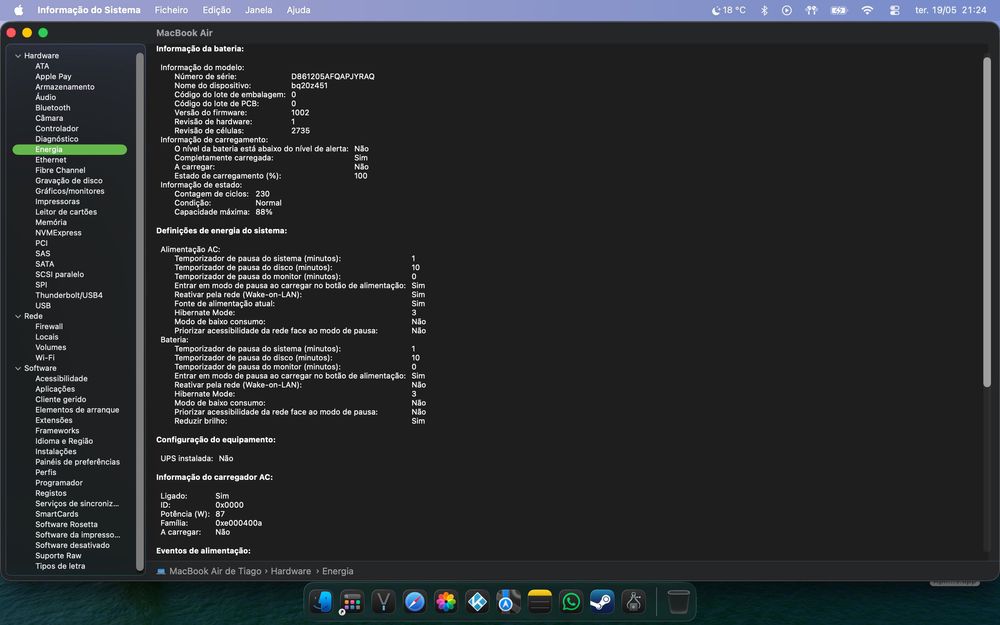Select Câmara in the sidebar

click(49, 118)
